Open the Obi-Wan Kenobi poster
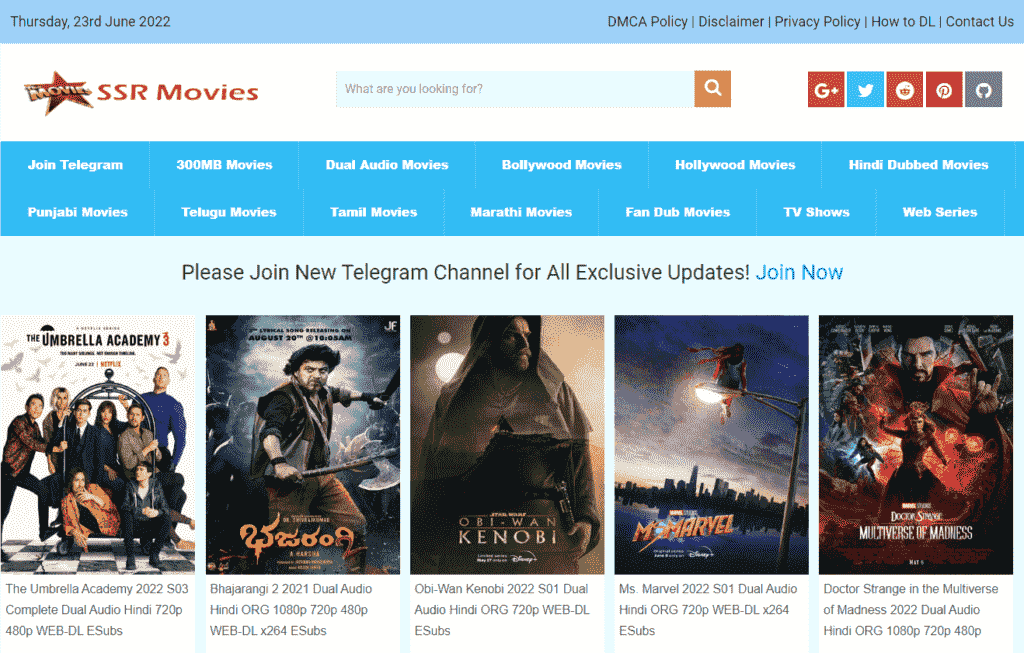The image size is (1024, 653). 507,445
